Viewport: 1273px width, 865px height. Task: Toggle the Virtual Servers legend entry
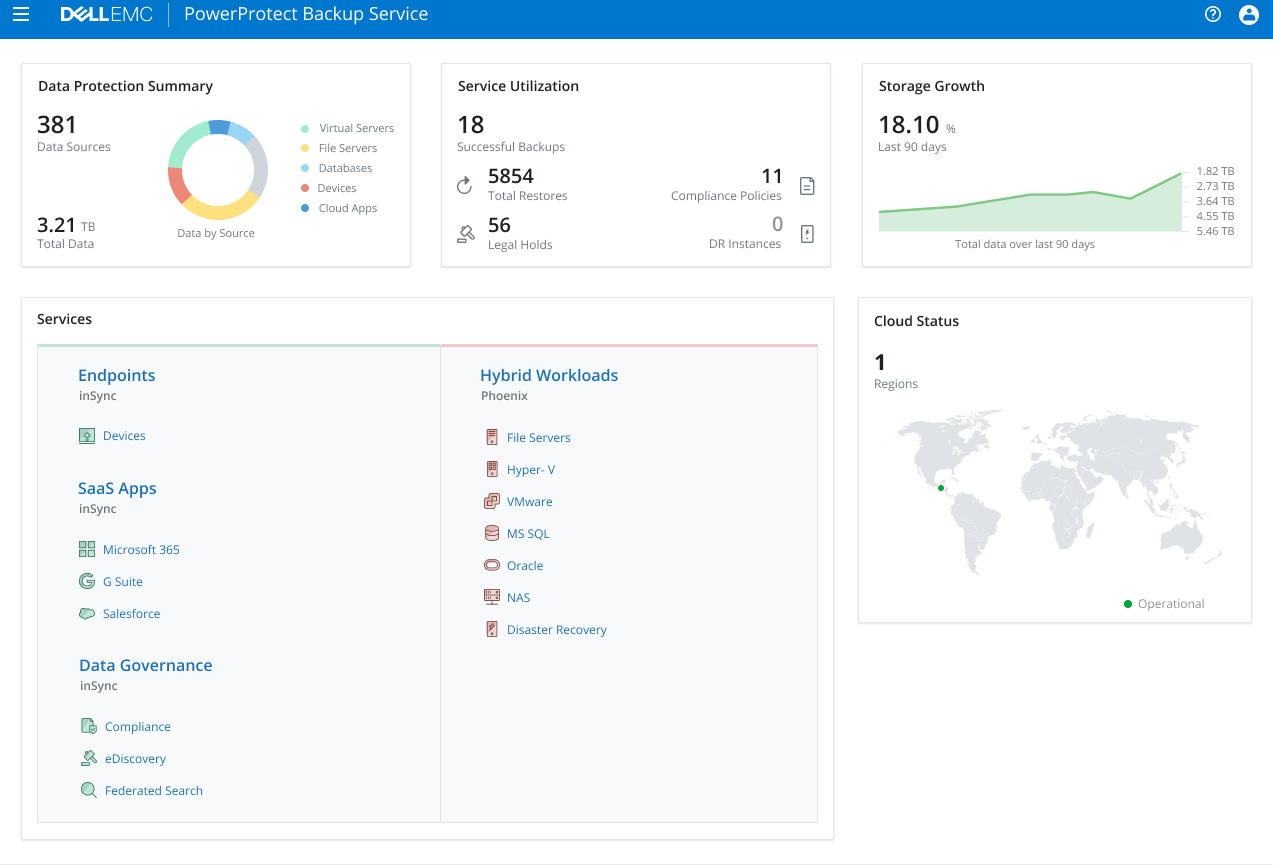click(347, 128)
